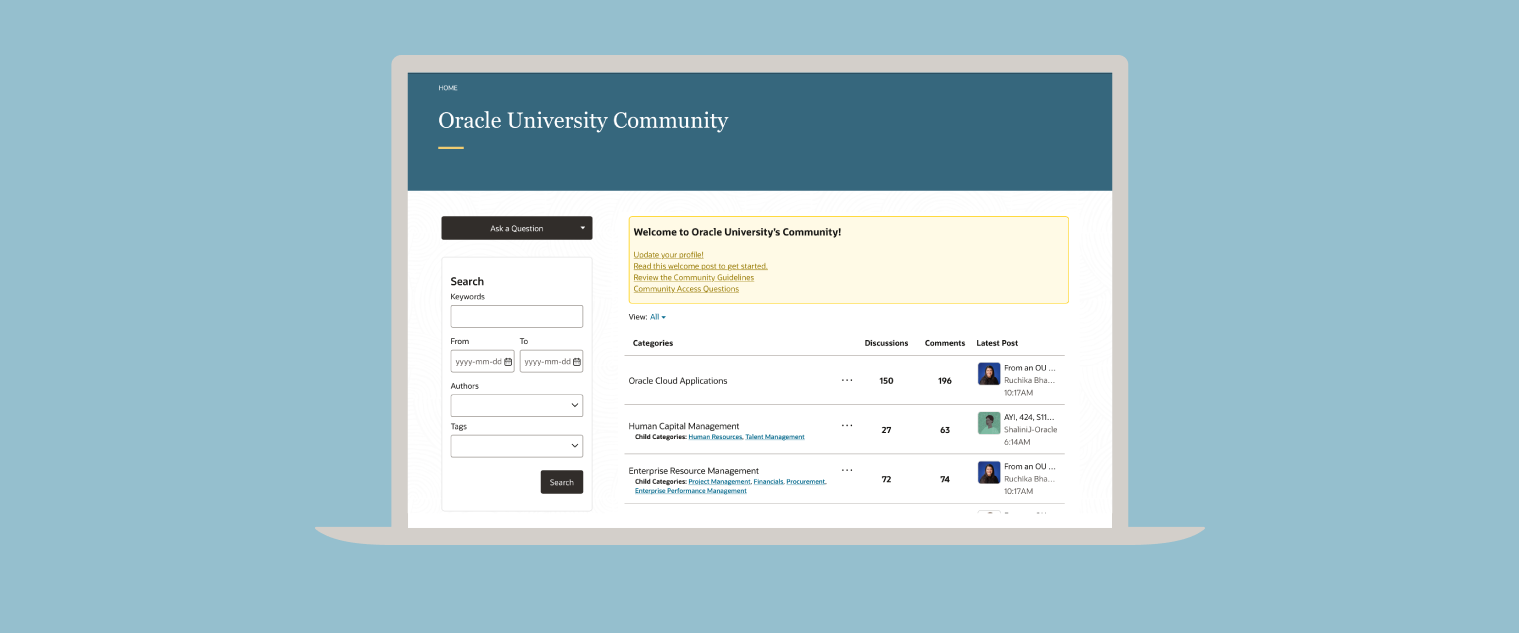Open the Update your profile link
This screenshot has height=633, width=1519.
pyautogui.click(x=668, y=255)
